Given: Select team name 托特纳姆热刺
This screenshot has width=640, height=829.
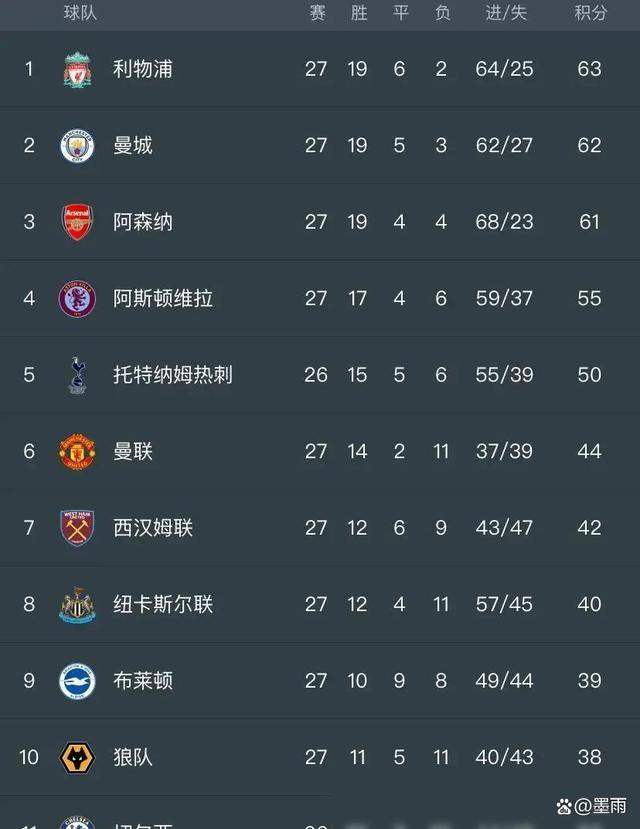Looking at the screenshot, I should (x=173, y=375).
